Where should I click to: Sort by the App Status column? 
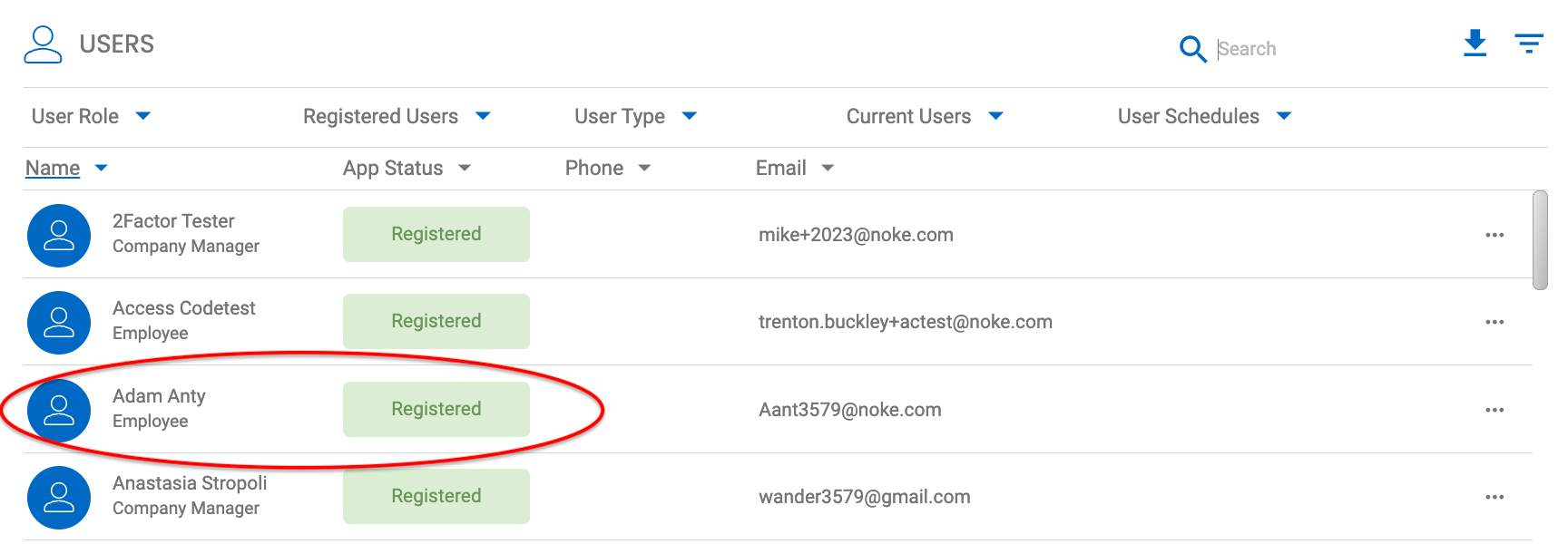[393, 168]
